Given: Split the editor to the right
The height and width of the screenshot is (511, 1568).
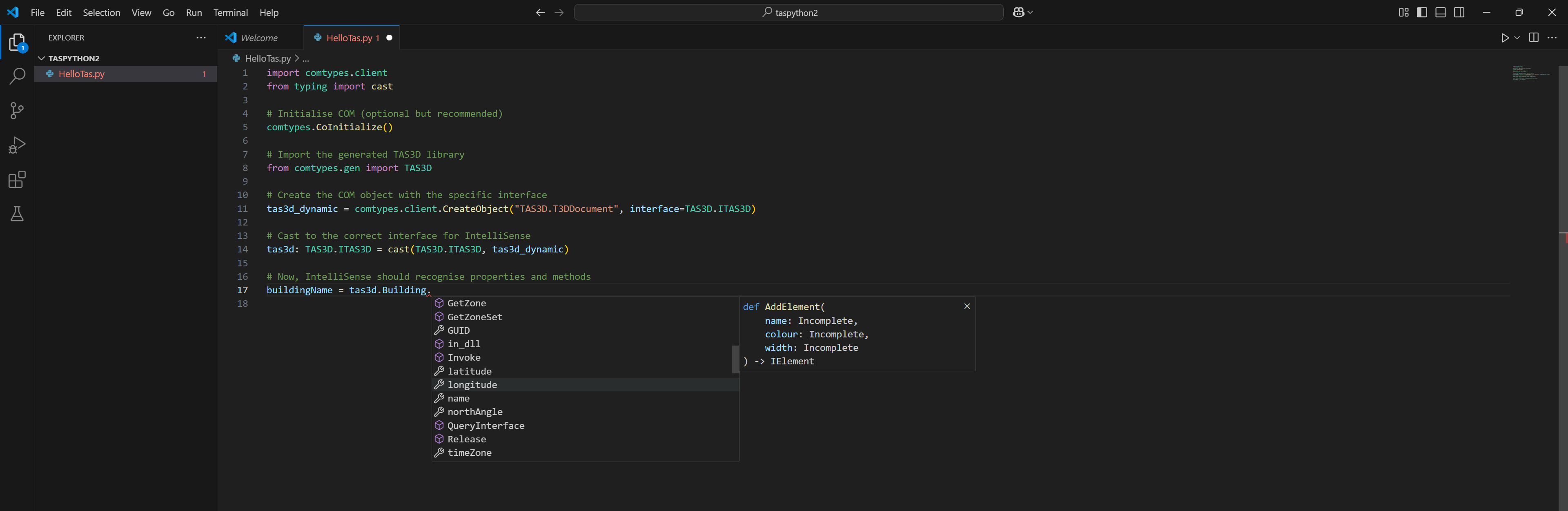Looking at the screenshot, I should tap(1534, 38).
